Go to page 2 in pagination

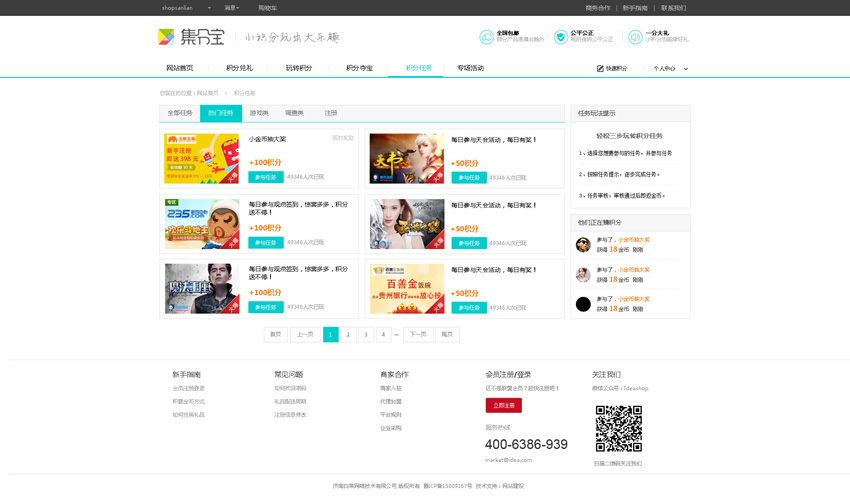click(348, 335)
